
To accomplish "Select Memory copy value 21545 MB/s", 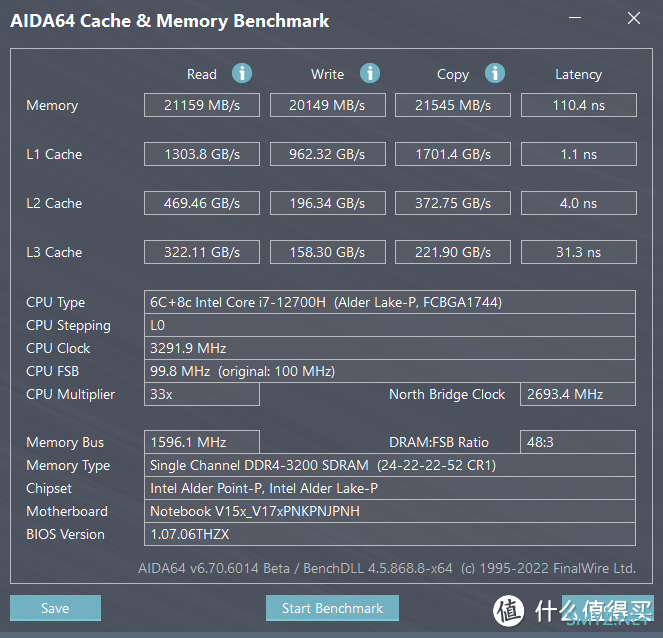I will click(x=453, y=105).
